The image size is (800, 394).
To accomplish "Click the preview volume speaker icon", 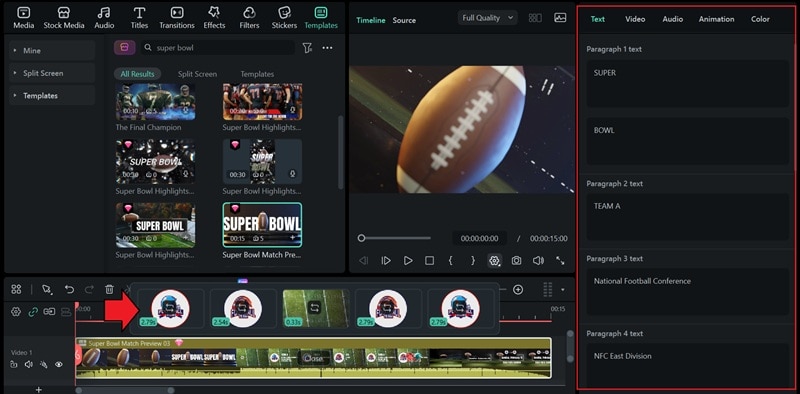I will coord(538,261).
